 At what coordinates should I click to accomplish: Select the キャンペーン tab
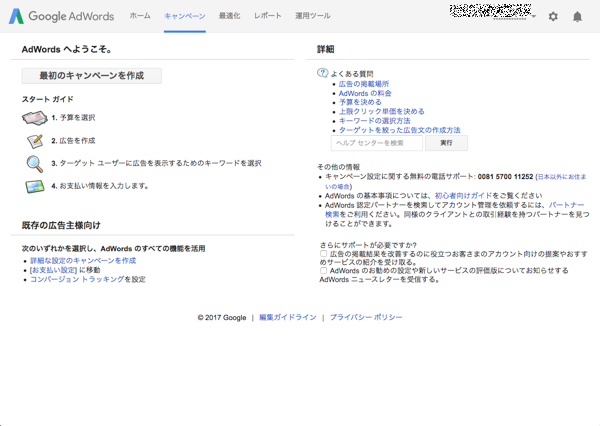pyautogui.click(x=185, y=16)
